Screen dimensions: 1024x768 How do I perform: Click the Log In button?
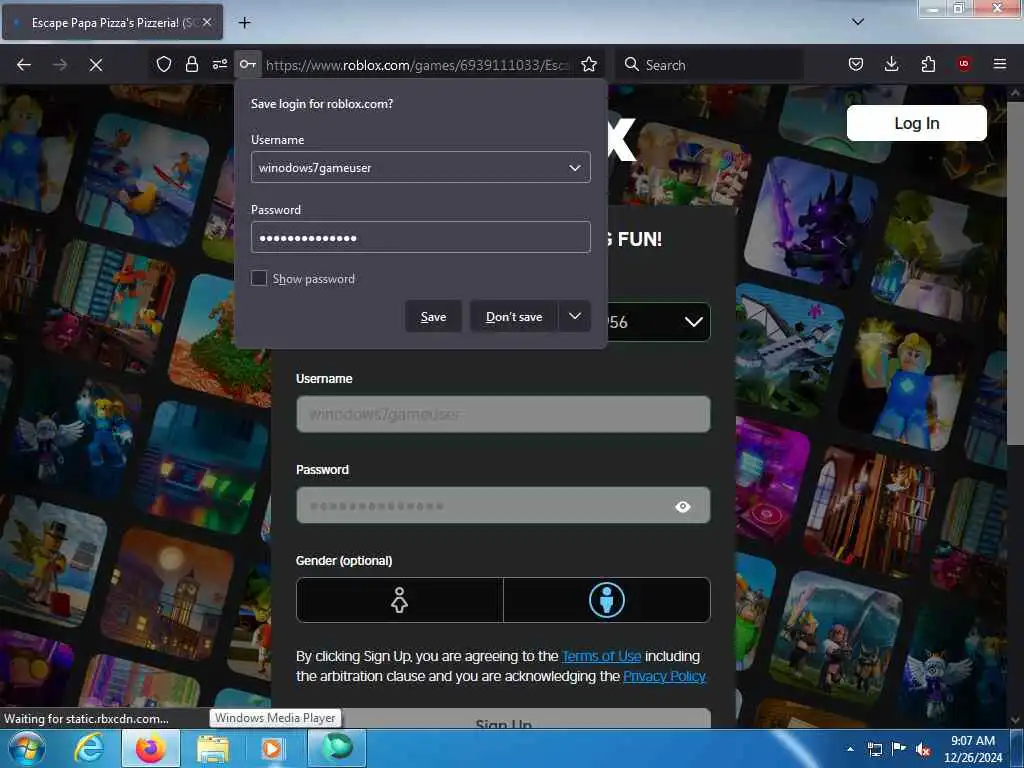tap(916, 123)
